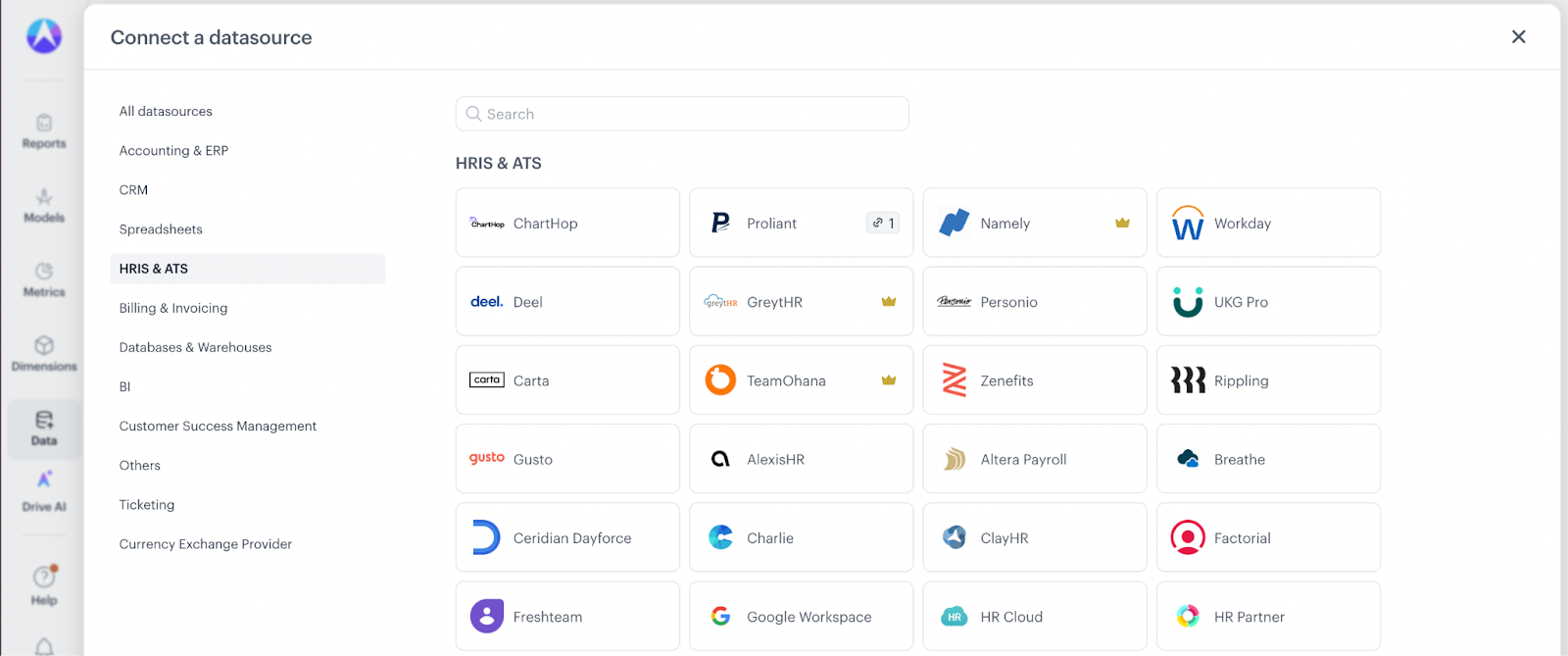Image resolution: width=1568 pixels, height=656 pixels.
Task: Close the Connect a datasource dialog
Action: point(1518,36)
